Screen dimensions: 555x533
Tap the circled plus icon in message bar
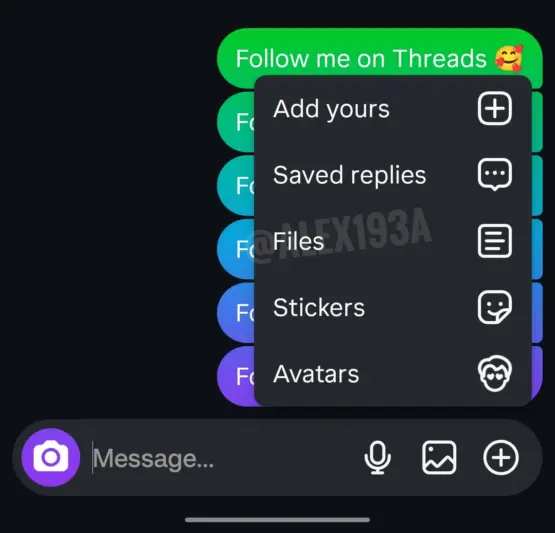(x=501, y=457)
